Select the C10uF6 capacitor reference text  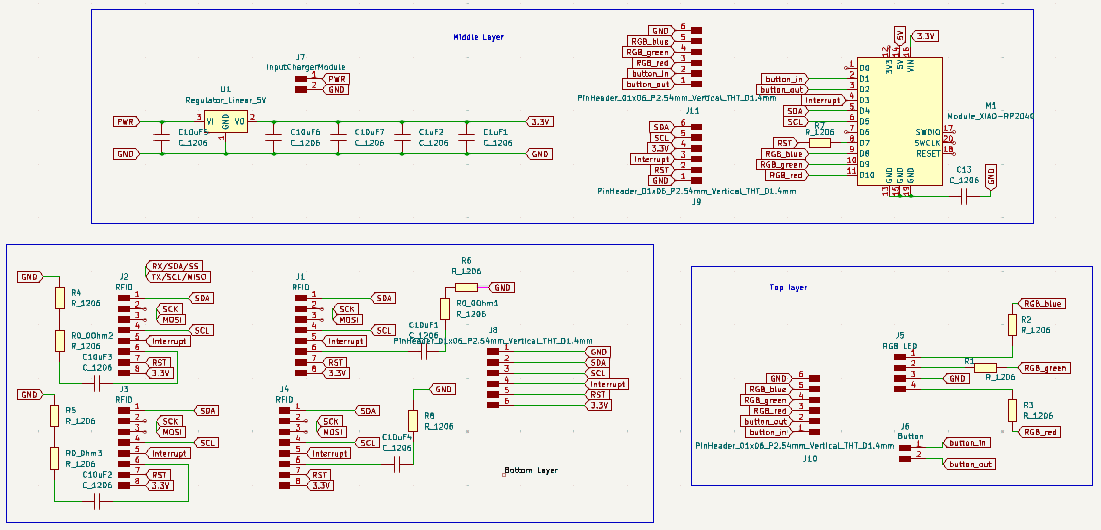(x=305, y=132)
